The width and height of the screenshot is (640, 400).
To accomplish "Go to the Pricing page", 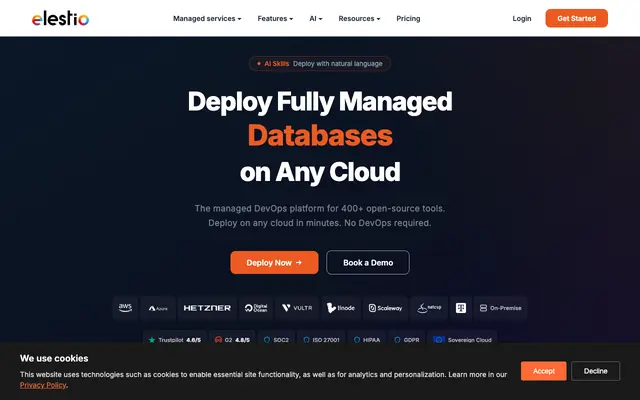I will point(408,18).
